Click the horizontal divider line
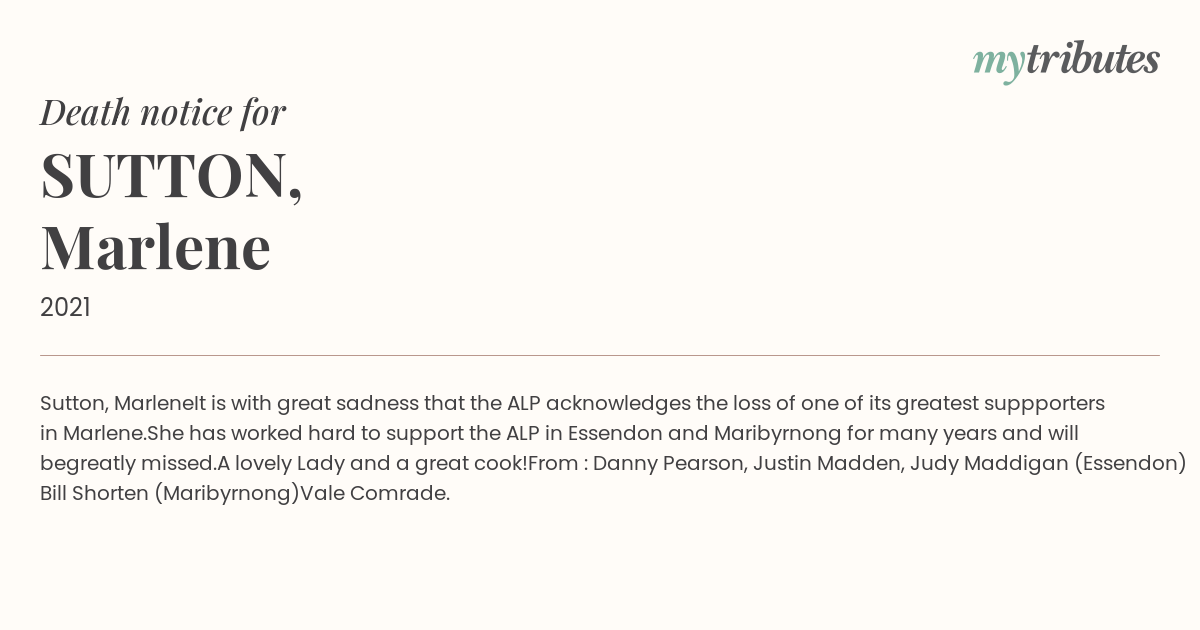This screenshot has height=630, width=1200. coord(600,355)
